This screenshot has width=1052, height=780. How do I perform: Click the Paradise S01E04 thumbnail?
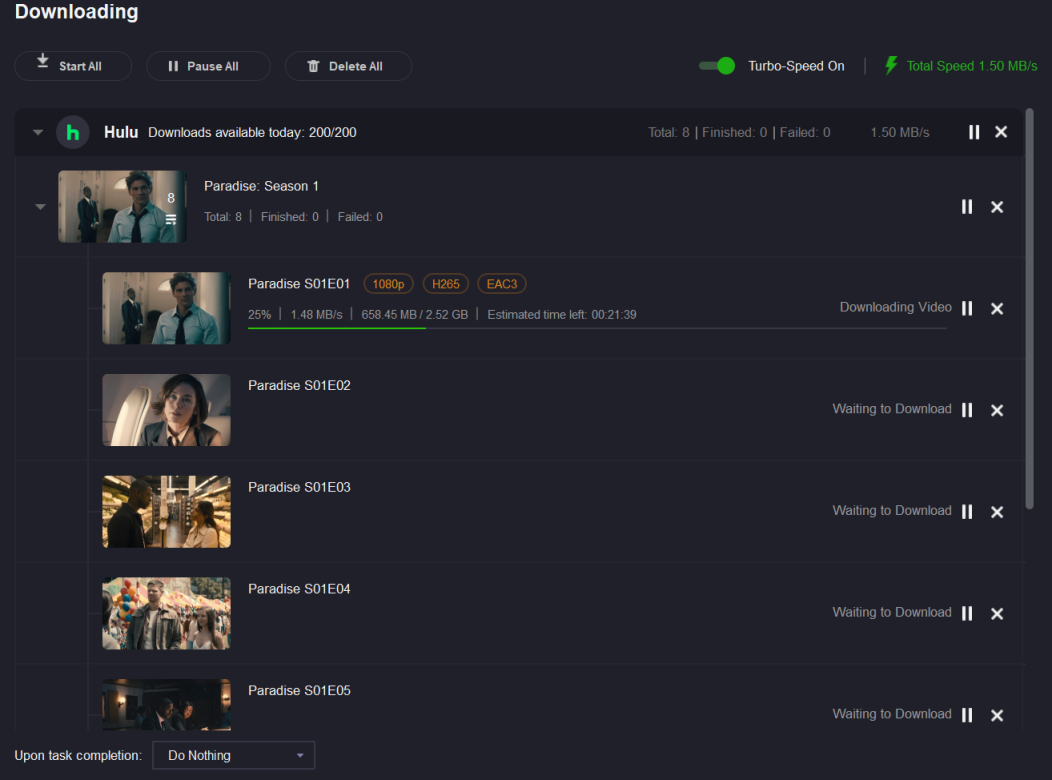[166, 613]
